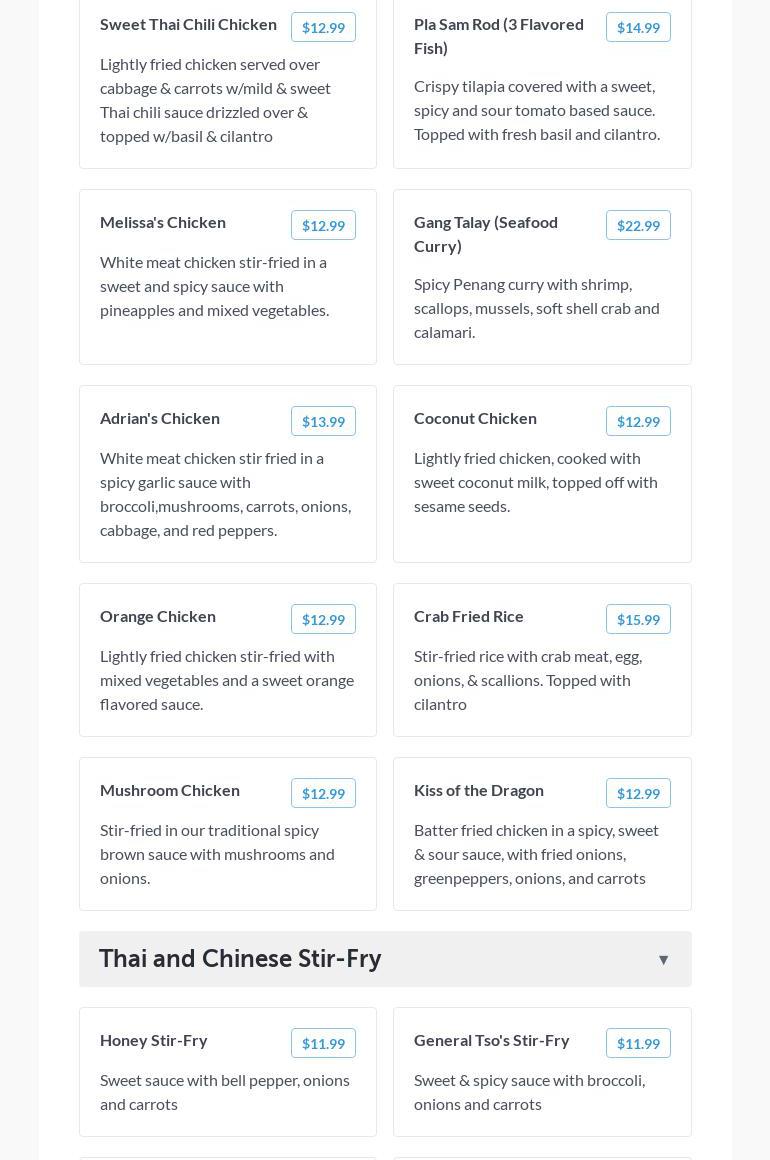The image size is (770, 1160).
Task: Open the Crab Fried Rice item title
Action: 469,616
